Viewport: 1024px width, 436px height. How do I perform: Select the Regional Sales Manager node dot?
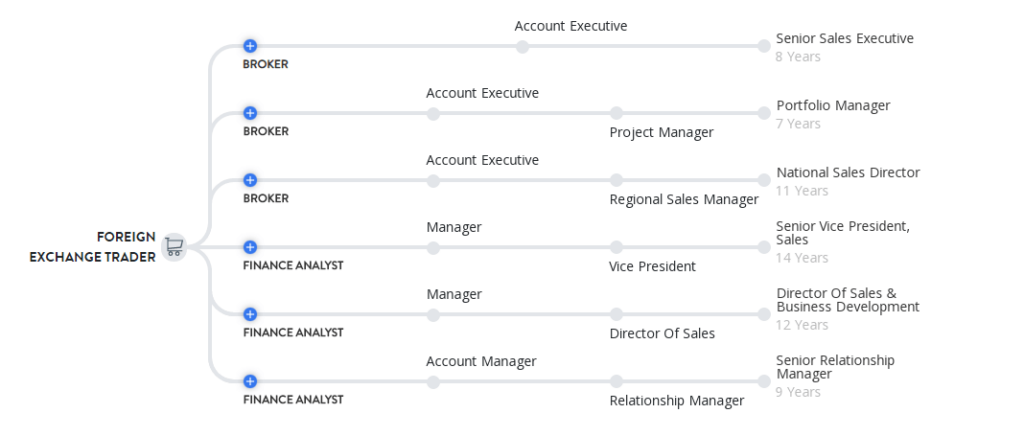(616, 180)
